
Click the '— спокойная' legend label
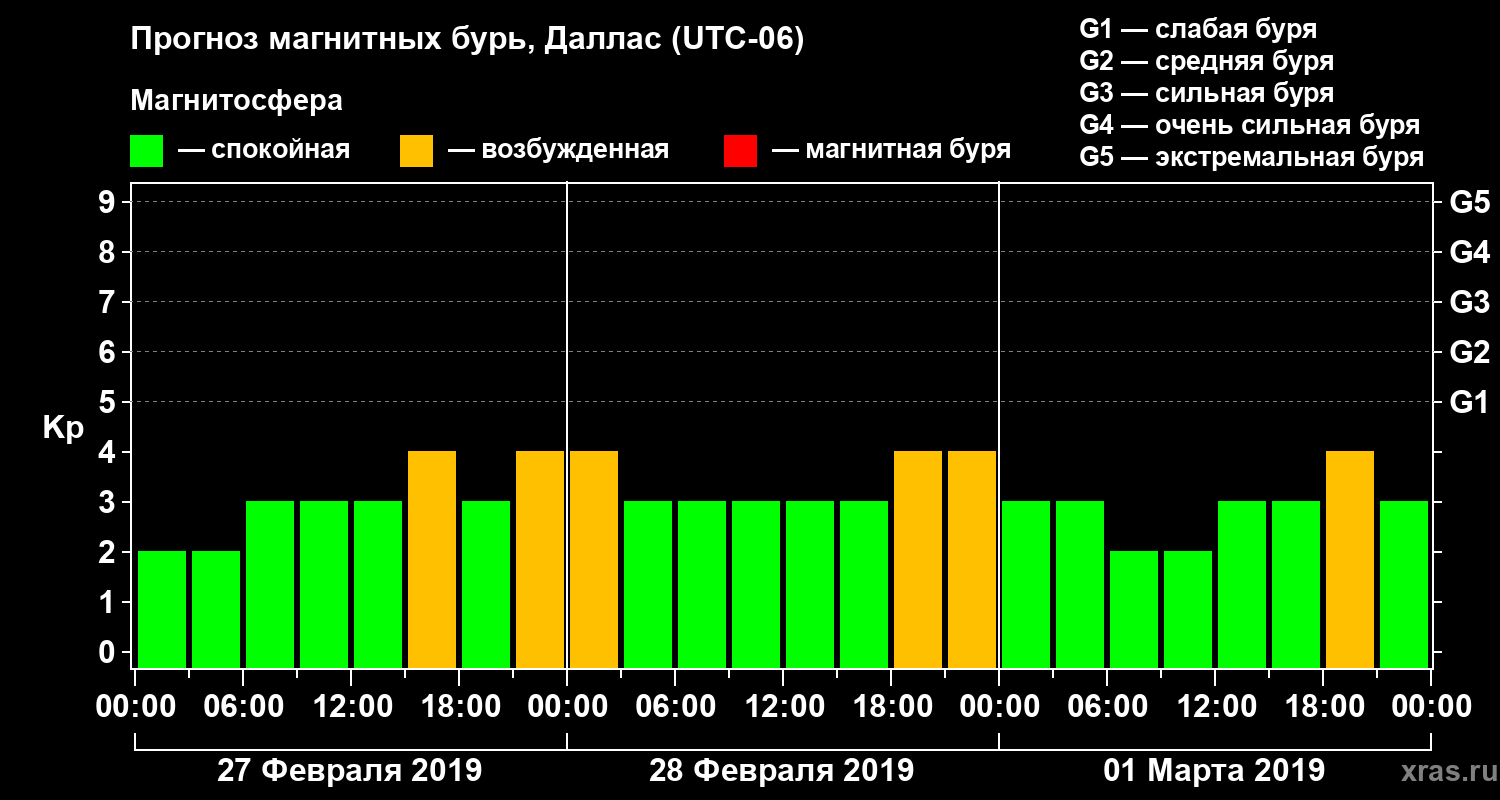tap(264, 150)
